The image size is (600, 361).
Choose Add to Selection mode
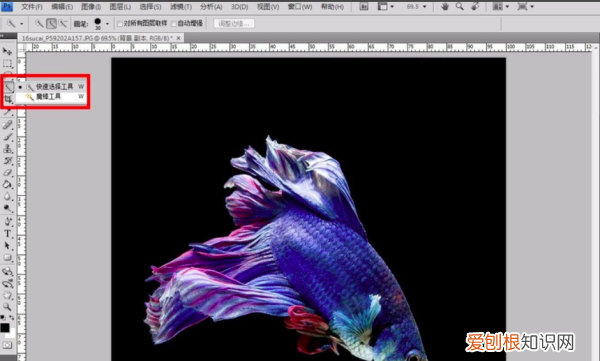(51, 24)
